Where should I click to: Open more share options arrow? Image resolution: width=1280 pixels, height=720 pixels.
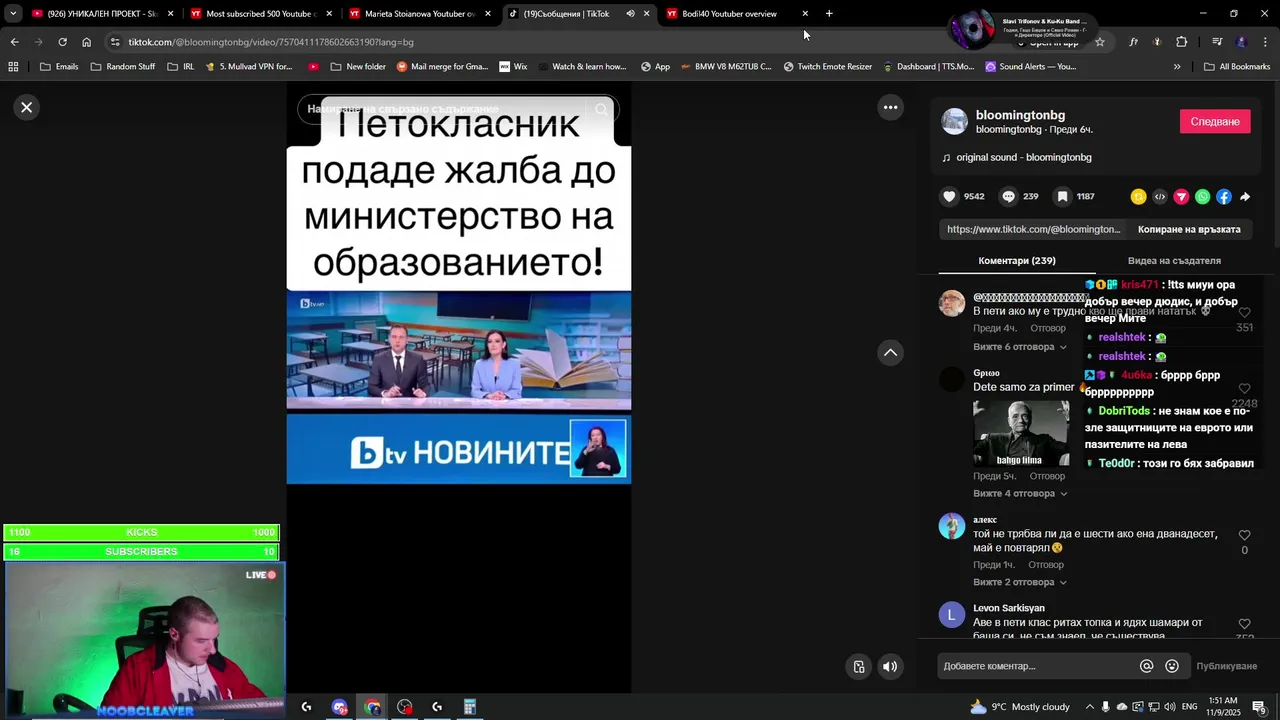click(x=1245, y=197)
